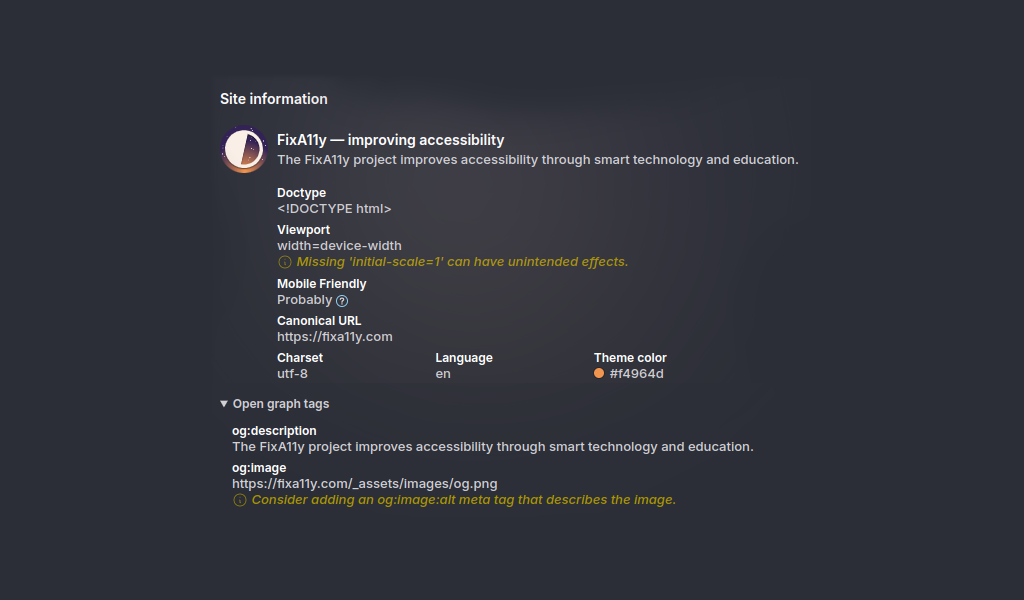Click the Open graph tags disclosure triangle
This screenshot has height=600, width=1024.
[224, 404]
